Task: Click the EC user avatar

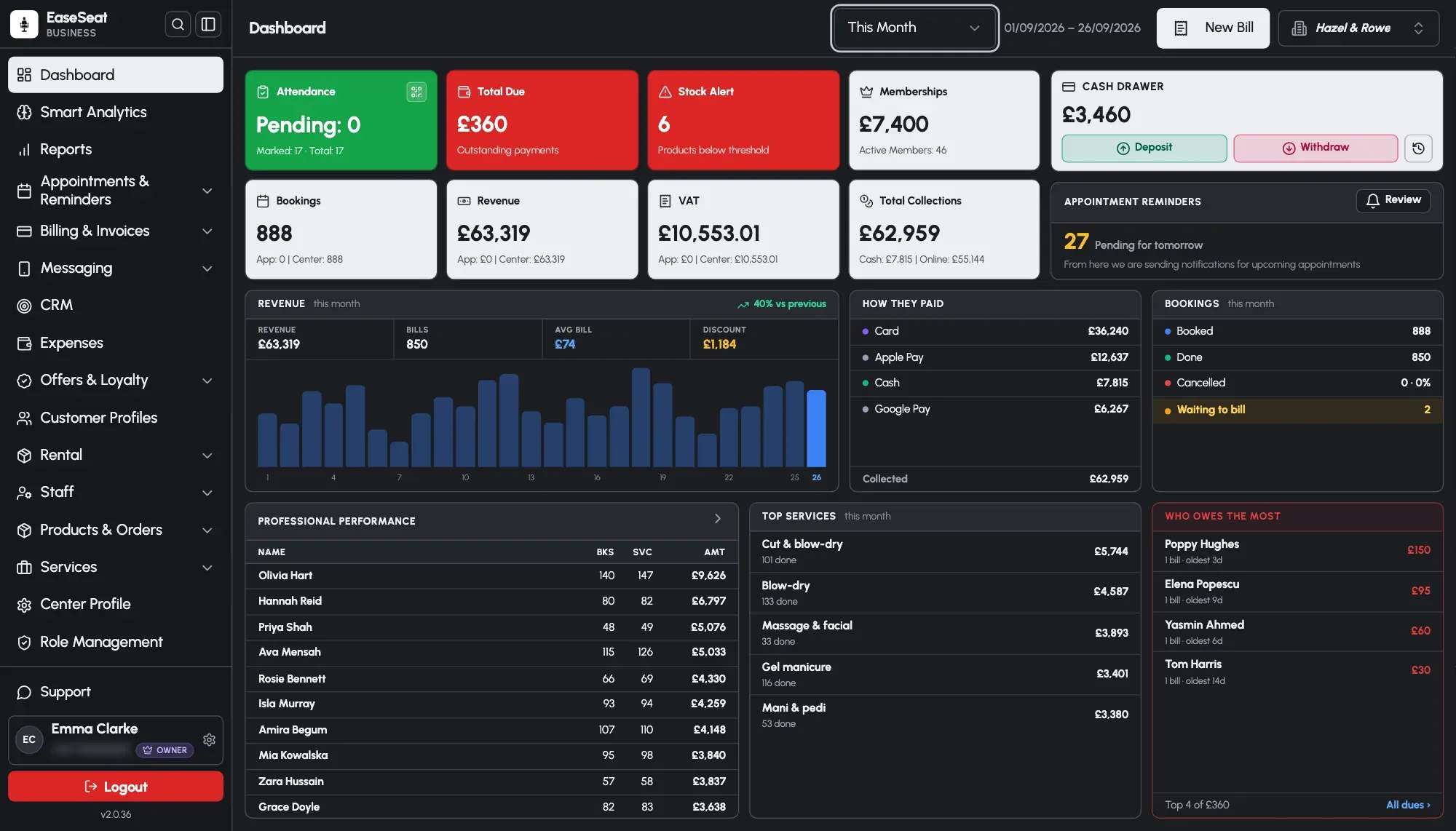Action: [29, 739]
